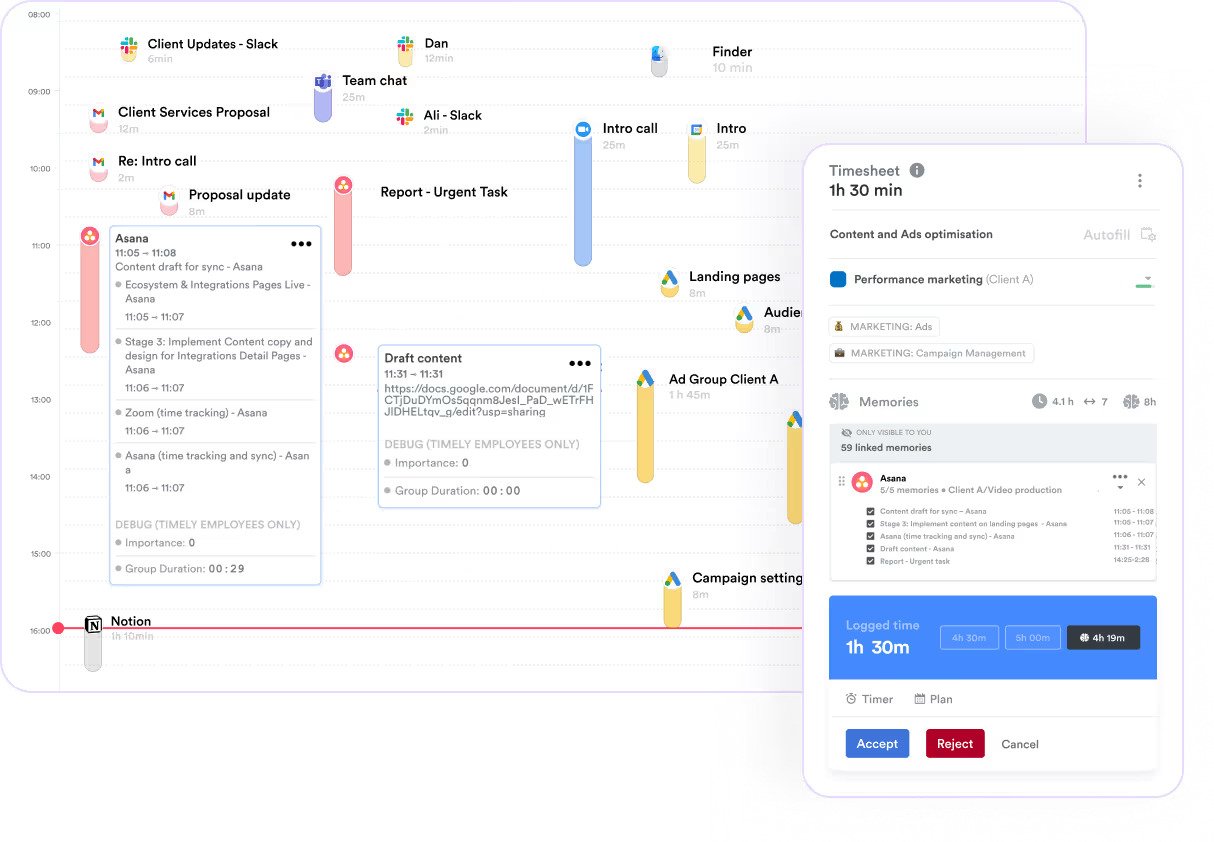Click the Notion icon on the timeline

(x=93, y=625)
